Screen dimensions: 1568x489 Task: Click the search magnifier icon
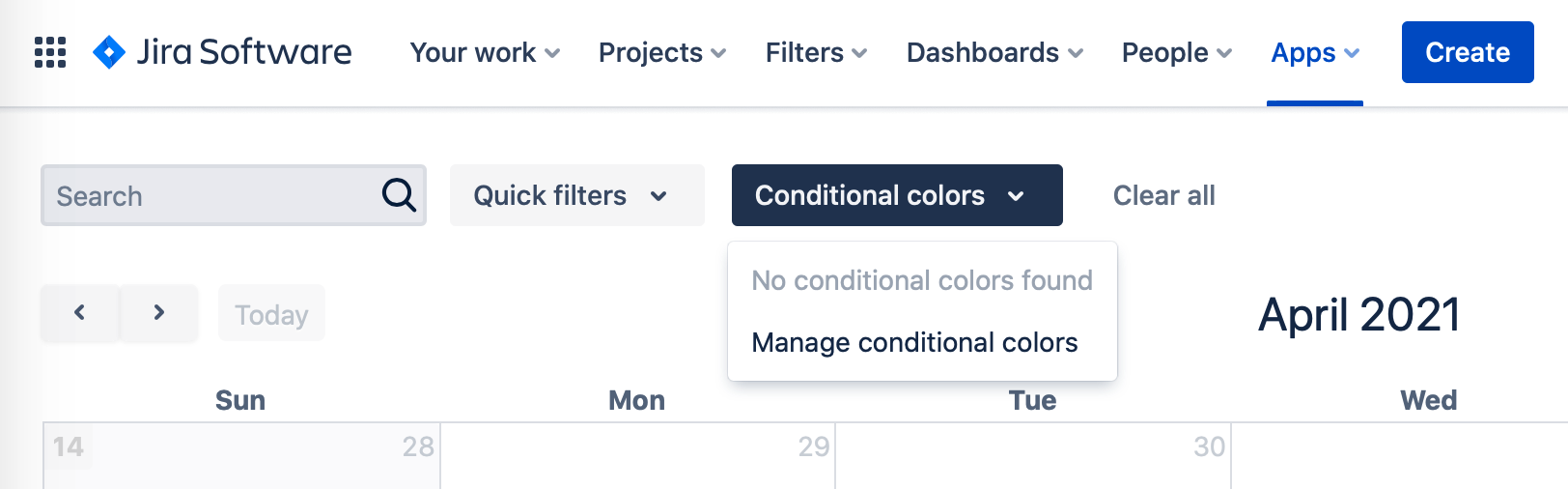(x=399, y=195)
